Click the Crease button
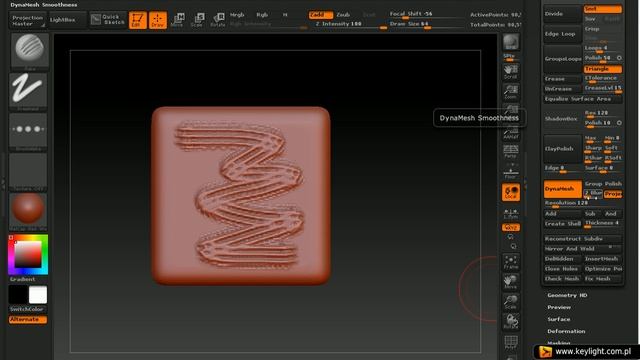Viewport: 640px width, 360px height. 562,79
